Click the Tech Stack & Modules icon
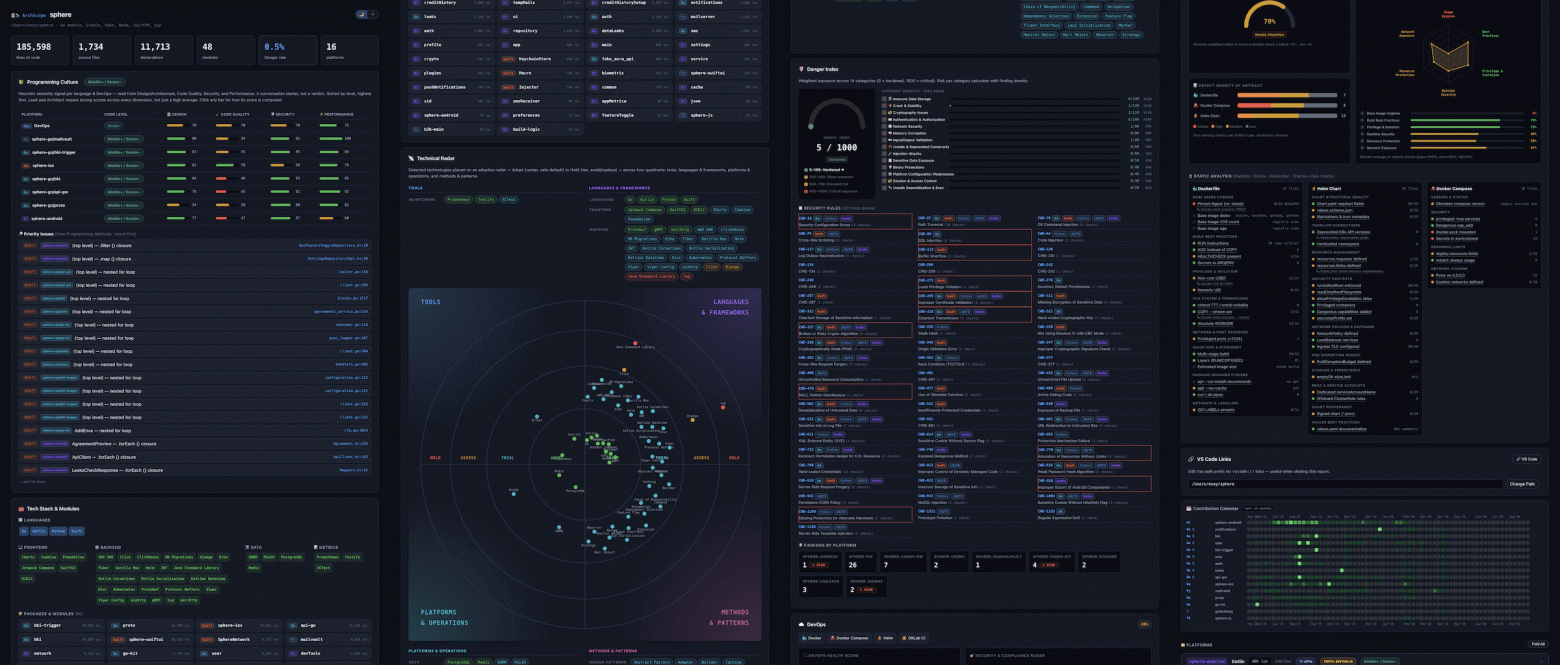Viewport: 1560px width, 665px height. tap(21, 509)
